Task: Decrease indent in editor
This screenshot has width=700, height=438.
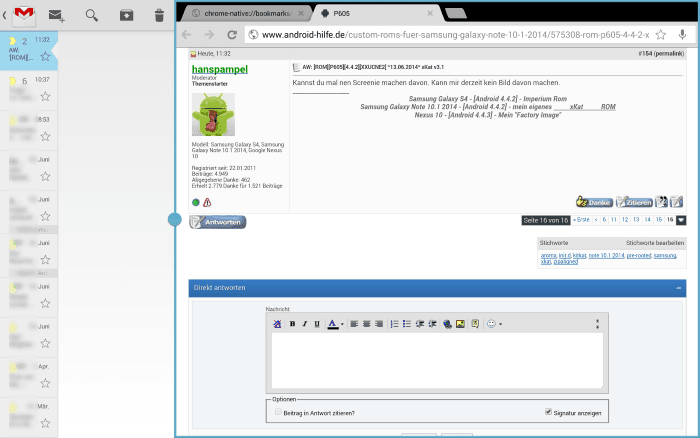Action: 420,324
